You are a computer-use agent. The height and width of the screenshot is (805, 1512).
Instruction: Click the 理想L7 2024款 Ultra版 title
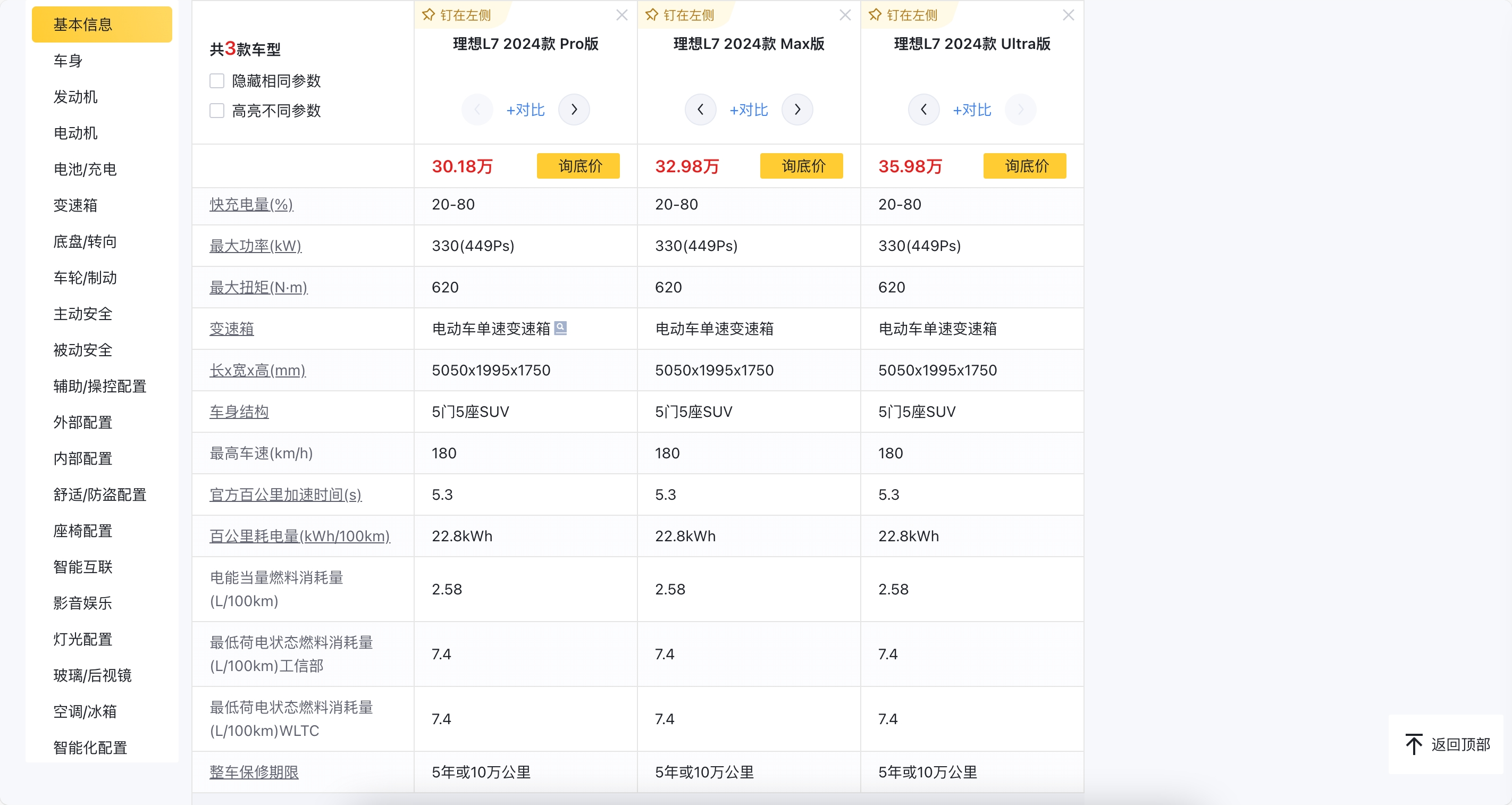click(x=972, y=44)
